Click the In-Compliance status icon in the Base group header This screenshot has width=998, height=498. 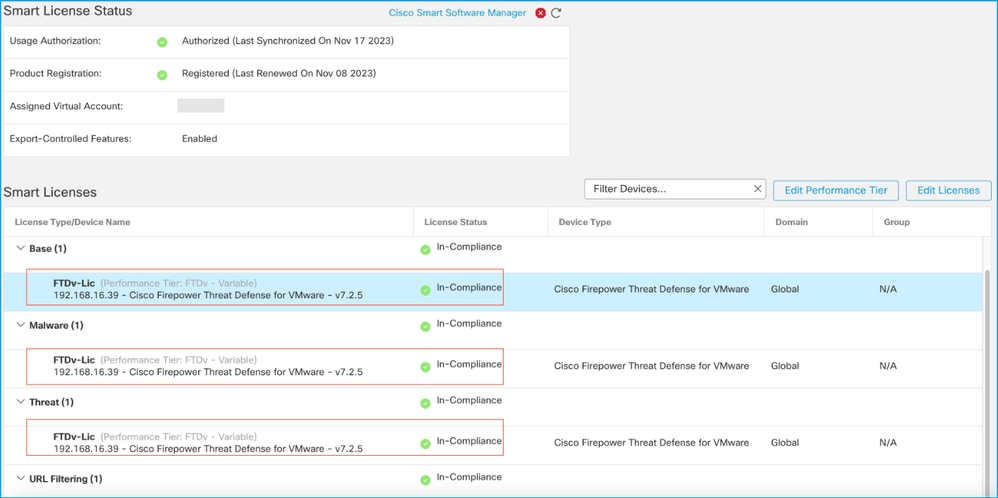[425, 250]
